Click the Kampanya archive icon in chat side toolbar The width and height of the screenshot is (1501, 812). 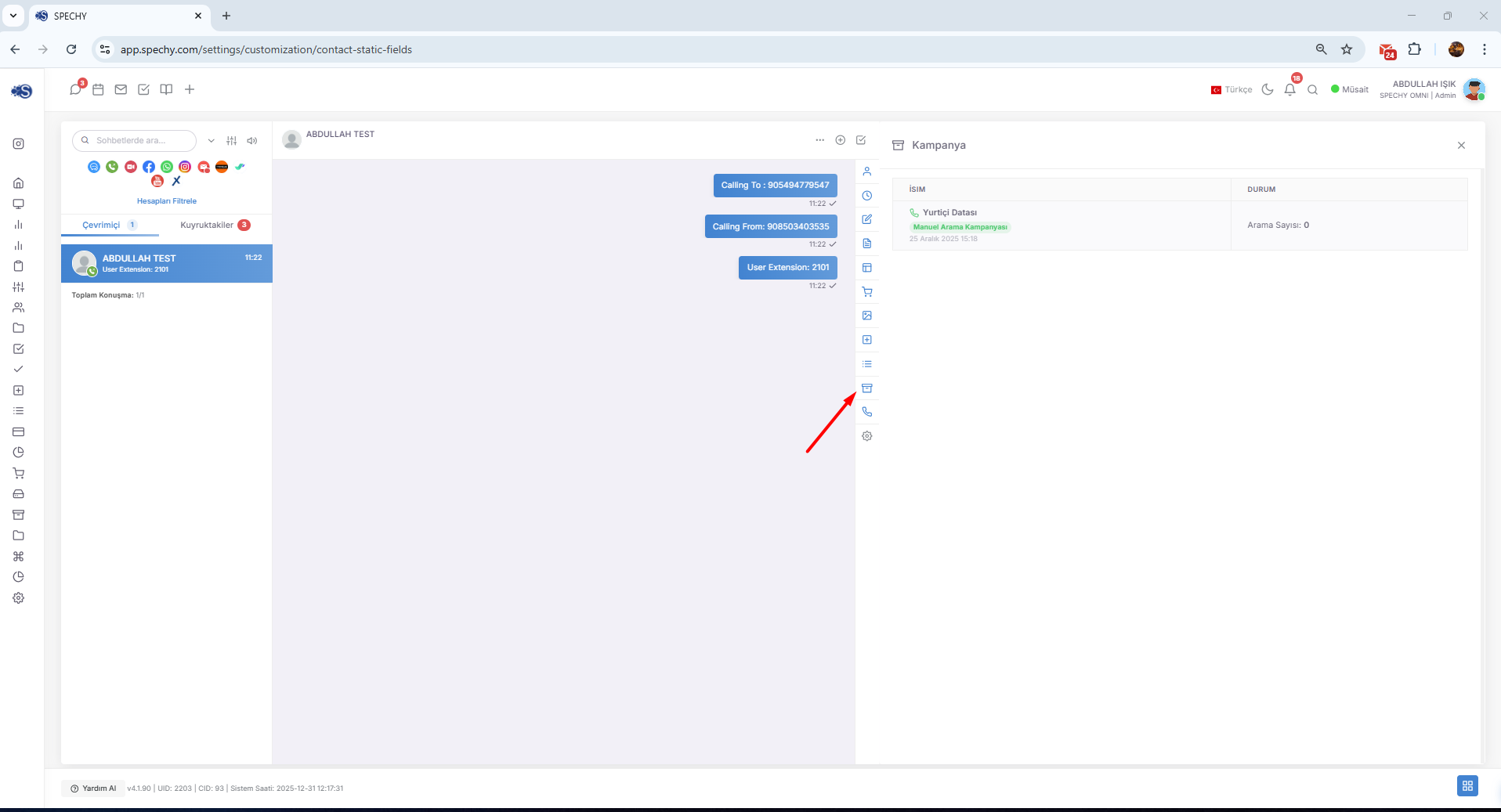[867, 388]
